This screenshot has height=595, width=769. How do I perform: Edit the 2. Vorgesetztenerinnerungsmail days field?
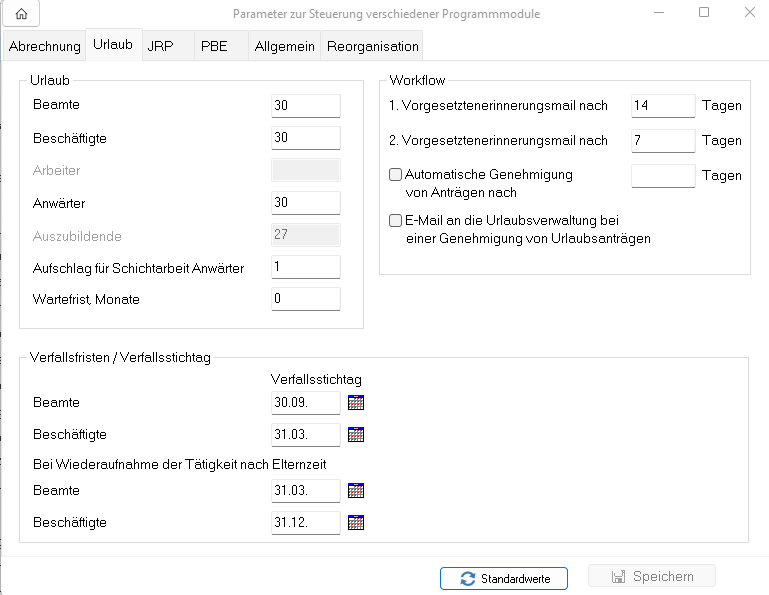[x=663, y=141]
